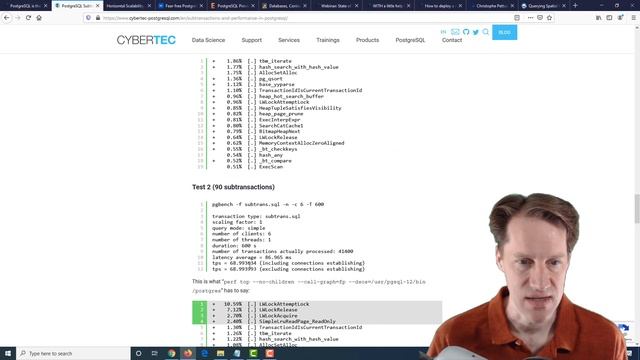The height and width of the screenshot is (360, 640).
Task: Save page to Pocket
Action: coord(540,18)
